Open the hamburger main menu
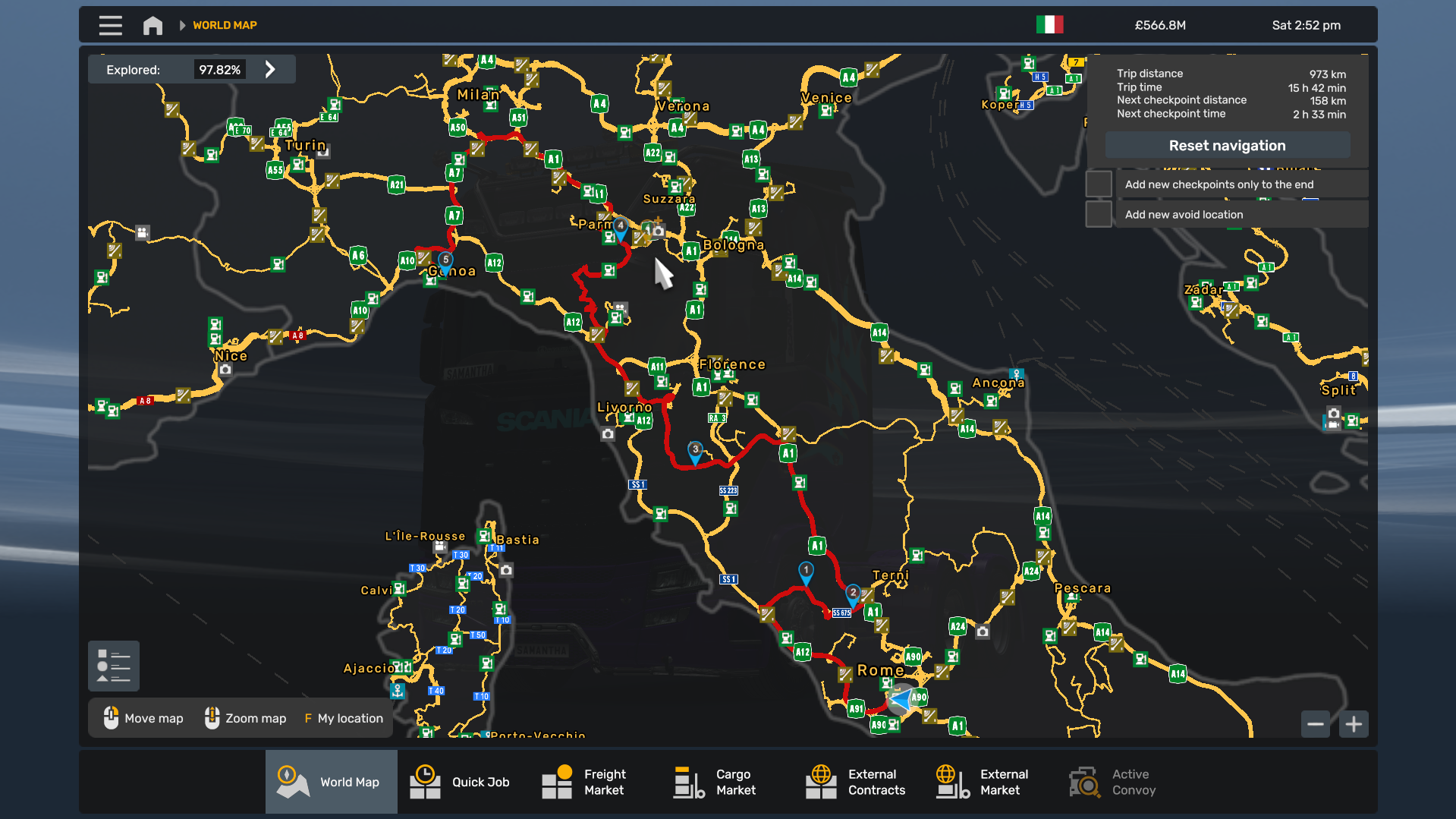The width and height of the screenshot is (1456, 819). click(x=110, y=25)
